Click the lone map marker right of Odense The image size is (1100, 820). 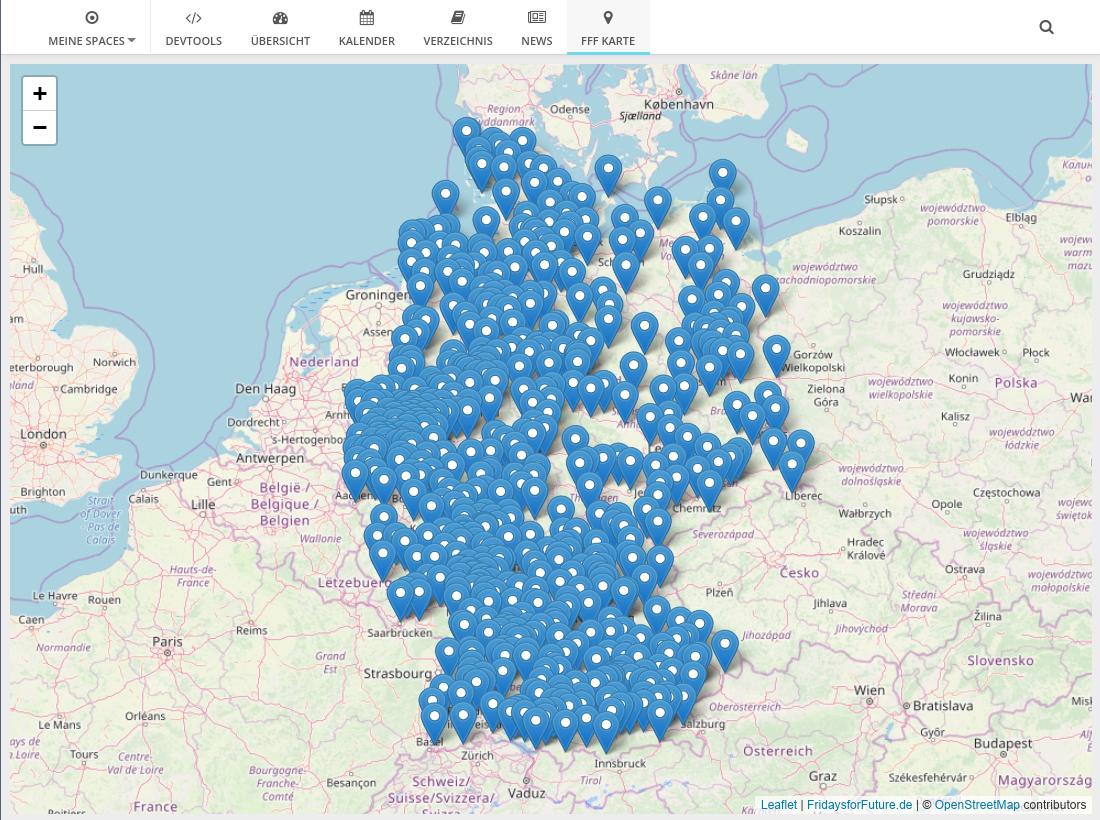pos(608,174)
